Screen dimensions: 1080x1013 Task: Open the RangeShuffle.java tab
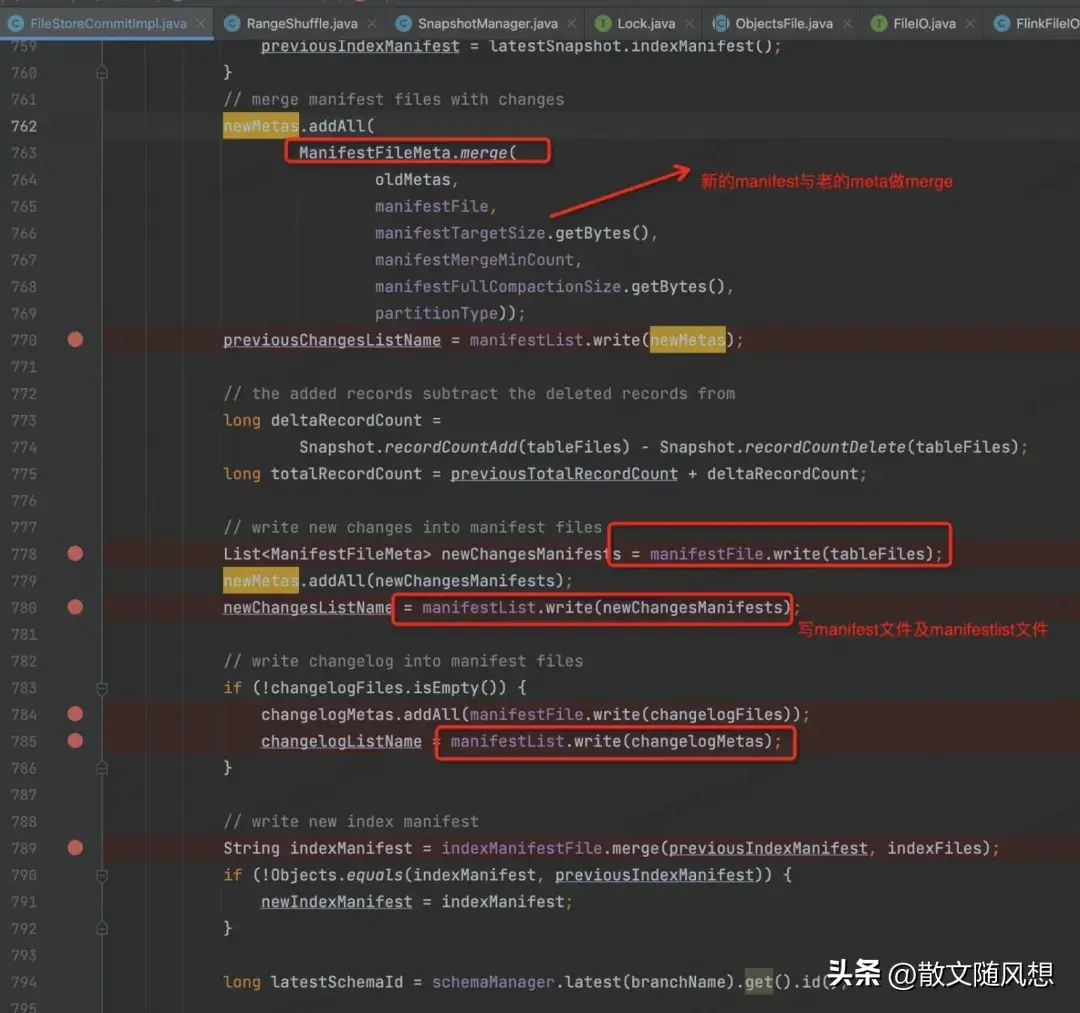pyautogui.click(x=302, y=23)
